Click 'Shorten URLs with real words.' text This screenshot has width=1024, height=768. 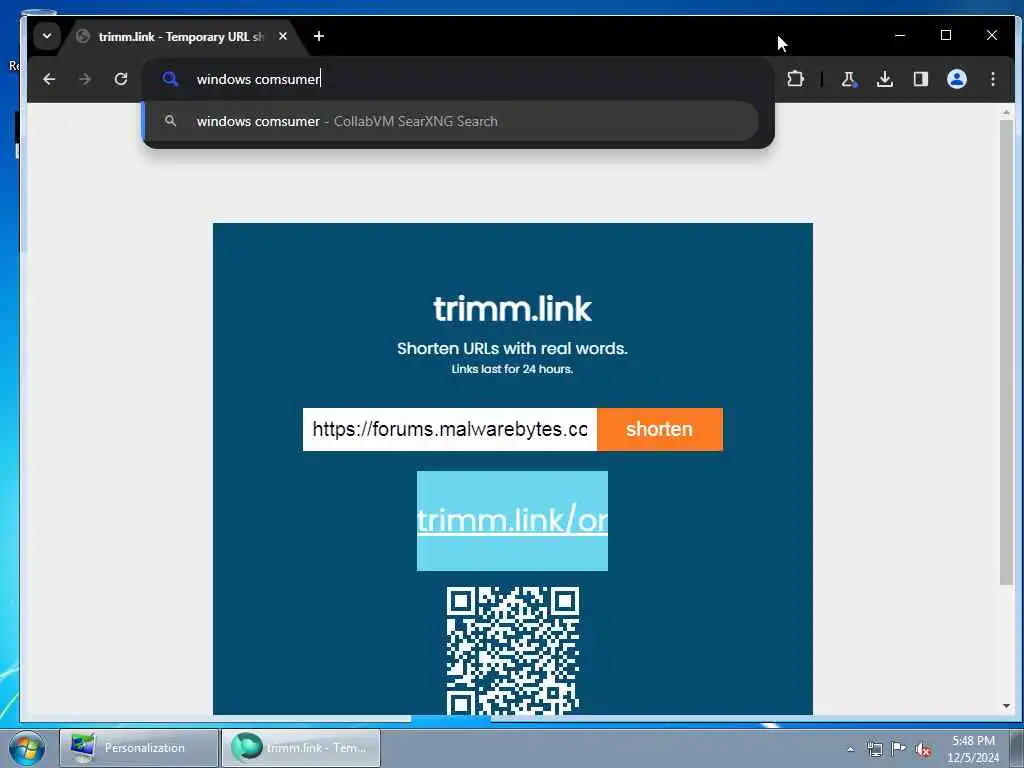tap(513, 348)
